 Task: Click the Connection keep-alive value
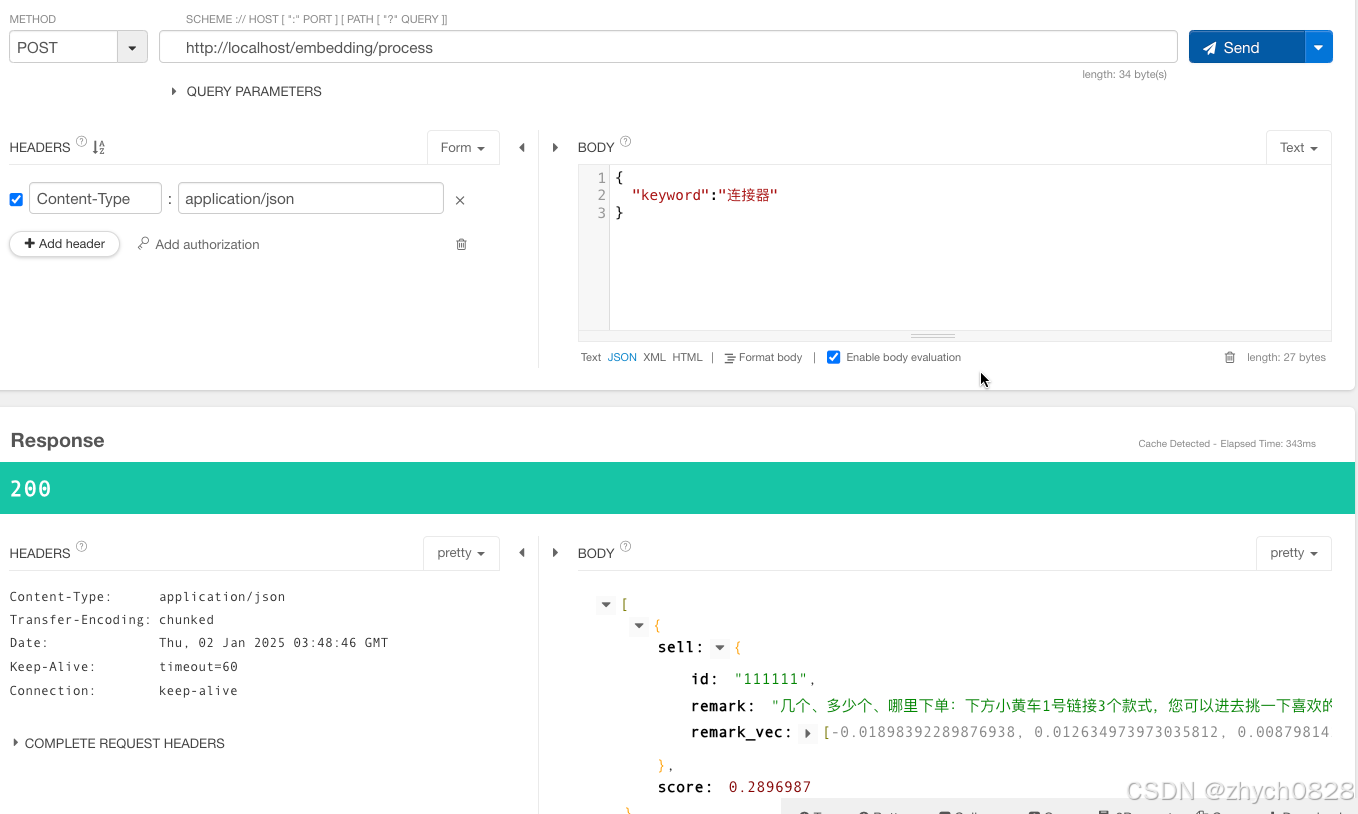(198, 691)
